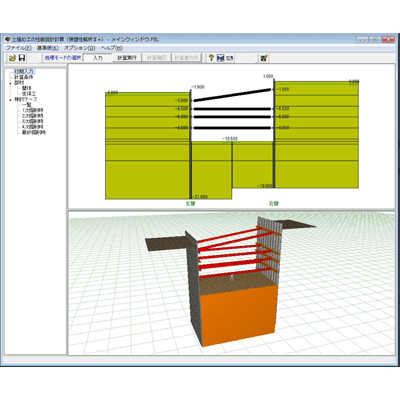The image size is (400, 400).
Task: Select 最終掘削時 case in tree
Action: (x=34, y=132)
